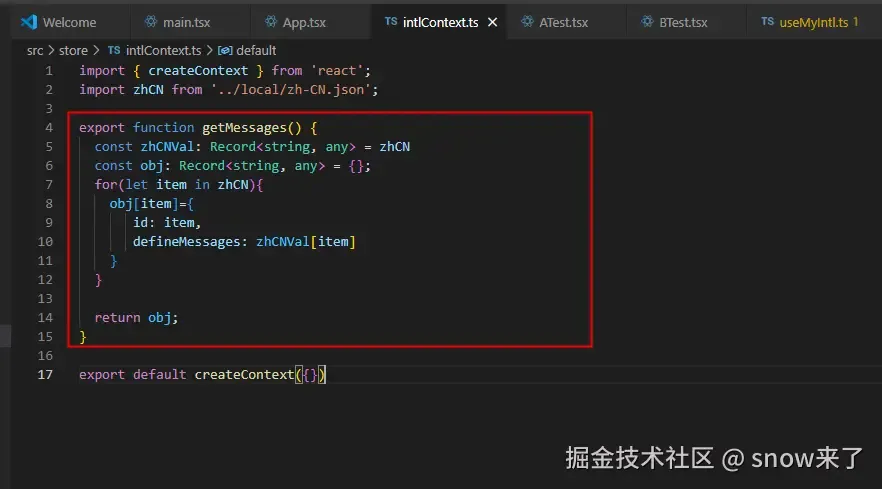Switch to the BTest.tsx tab
This screenshot has height=489, width=882.
[x=683, y=23]
